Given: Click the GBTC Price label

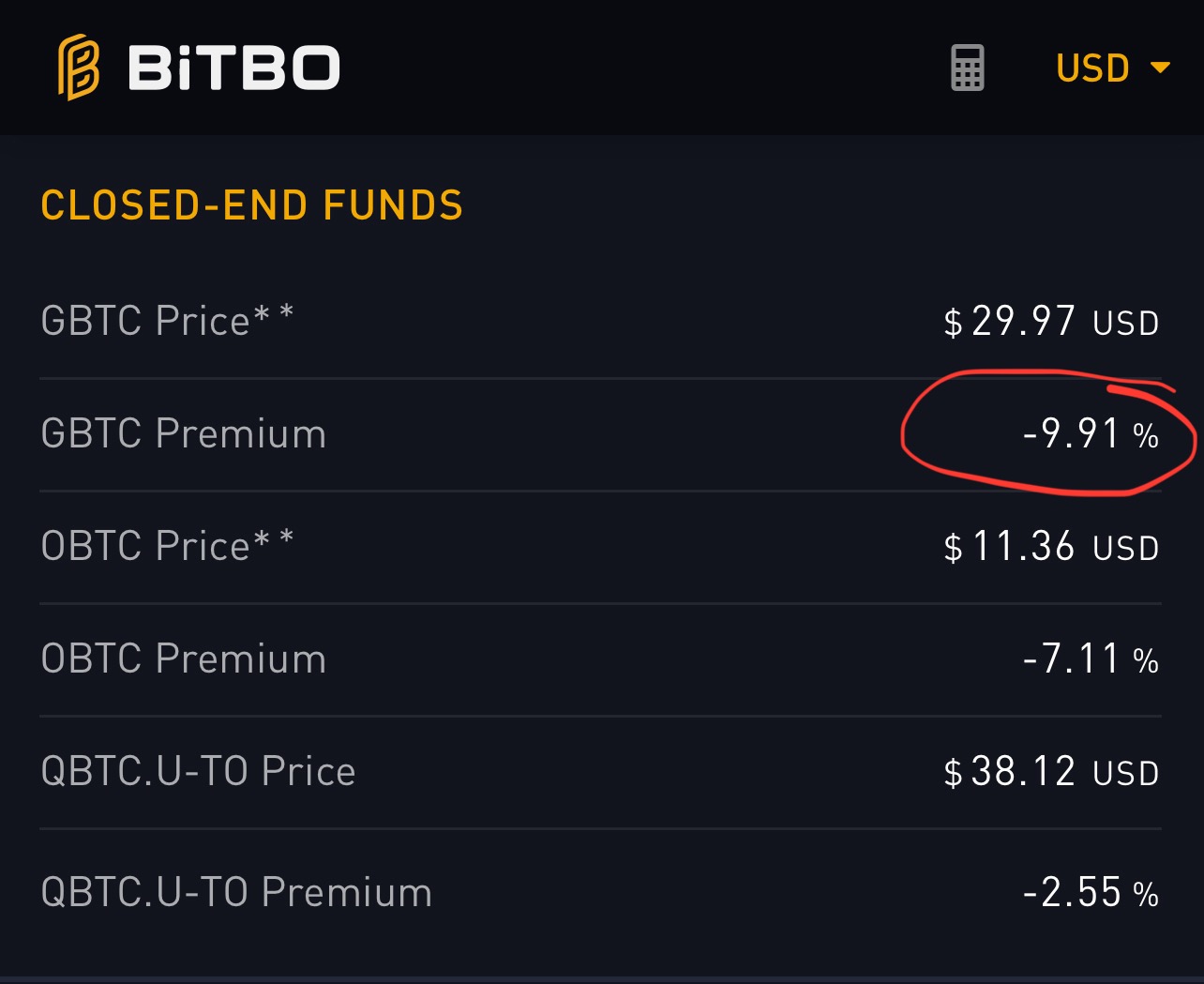Looking at the screenshot, I should coord(145,321).
